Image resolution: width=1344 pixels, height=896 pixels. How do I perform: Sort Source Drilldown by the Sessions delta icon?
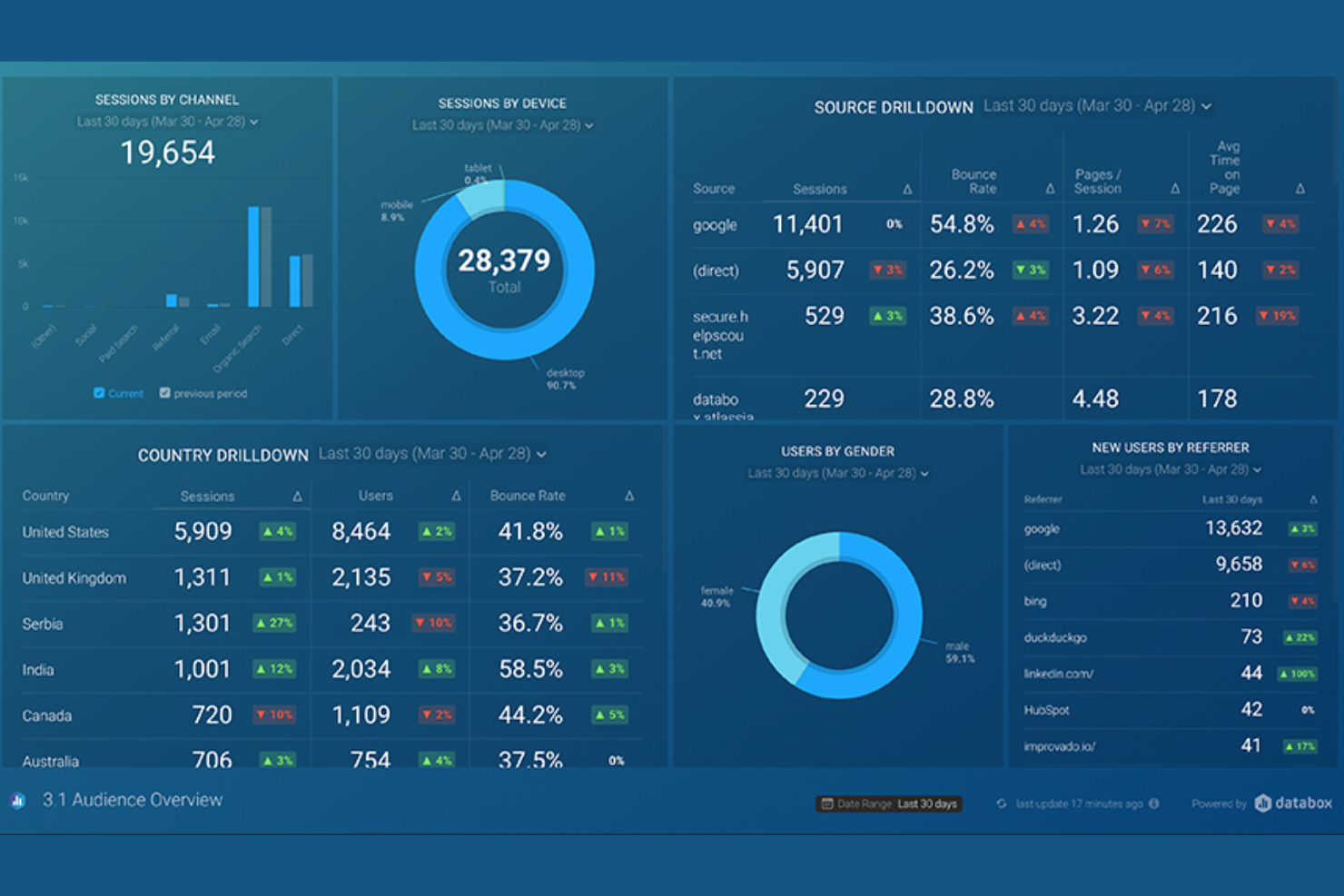pos(907,189)
